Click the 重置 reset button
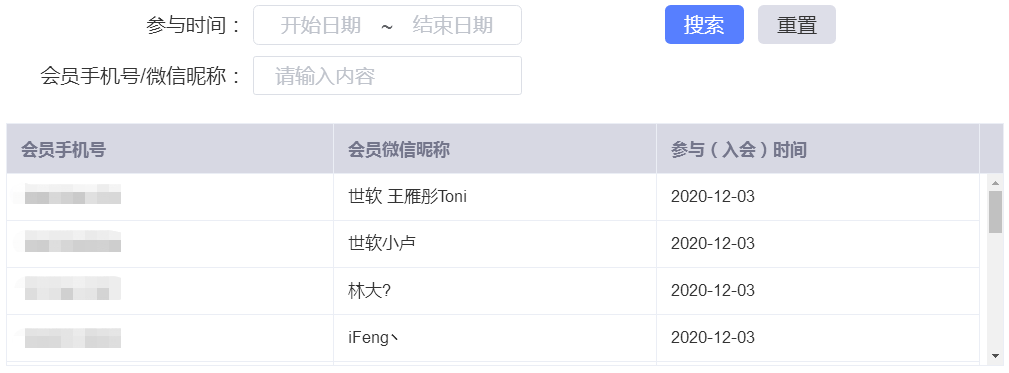 [x=797, y=24]
